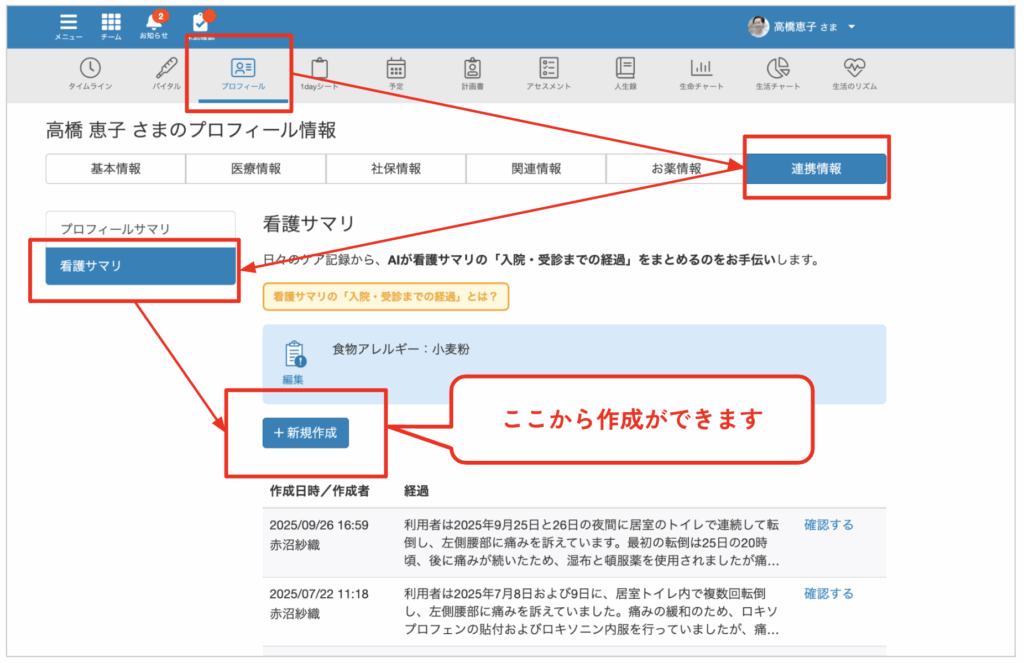Open the タイムライン clock icon
Screen dimensions: 1024x663
click(90, 73)
